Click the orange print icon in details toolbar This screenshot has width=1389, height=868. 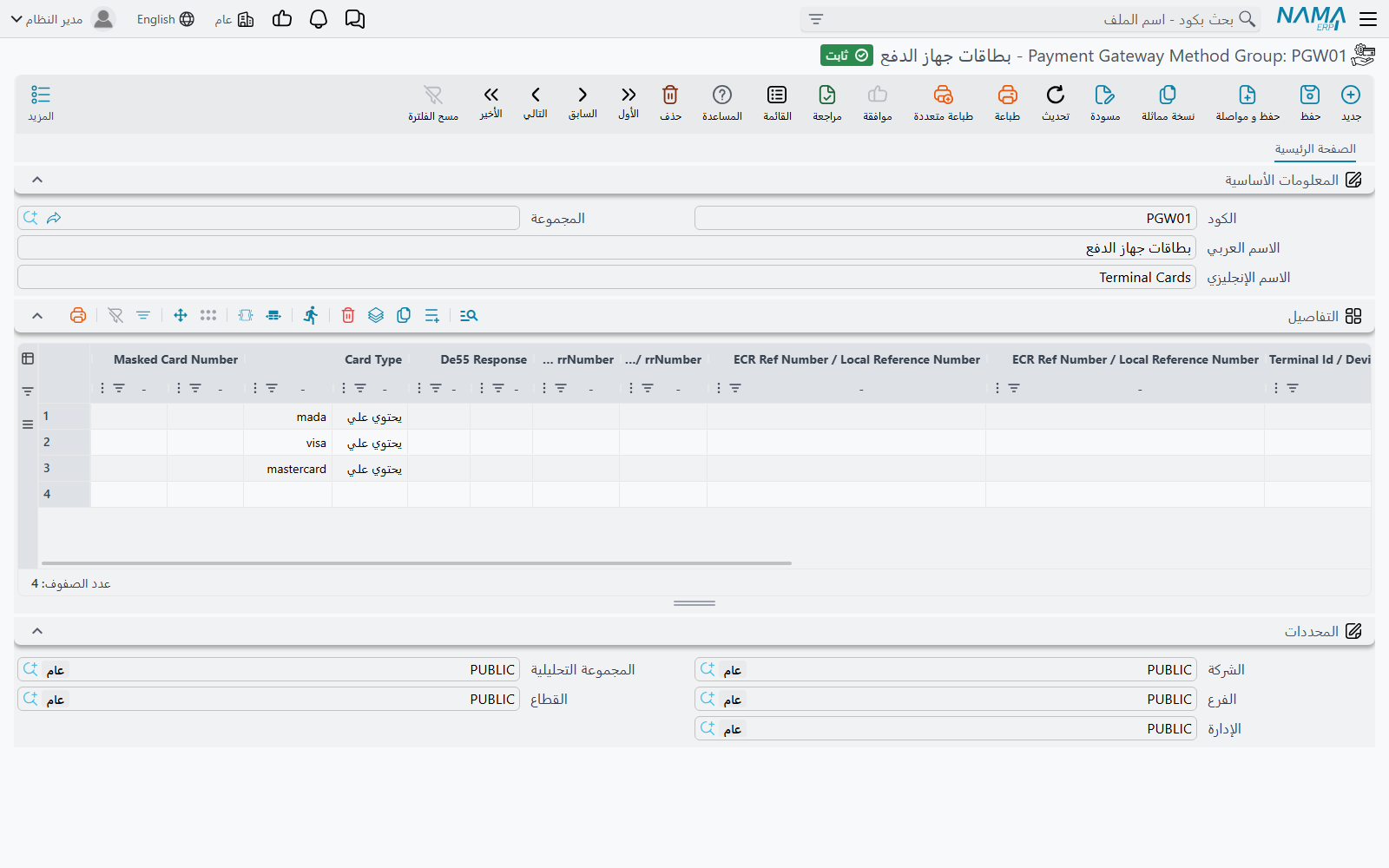(x=78, y=316)
